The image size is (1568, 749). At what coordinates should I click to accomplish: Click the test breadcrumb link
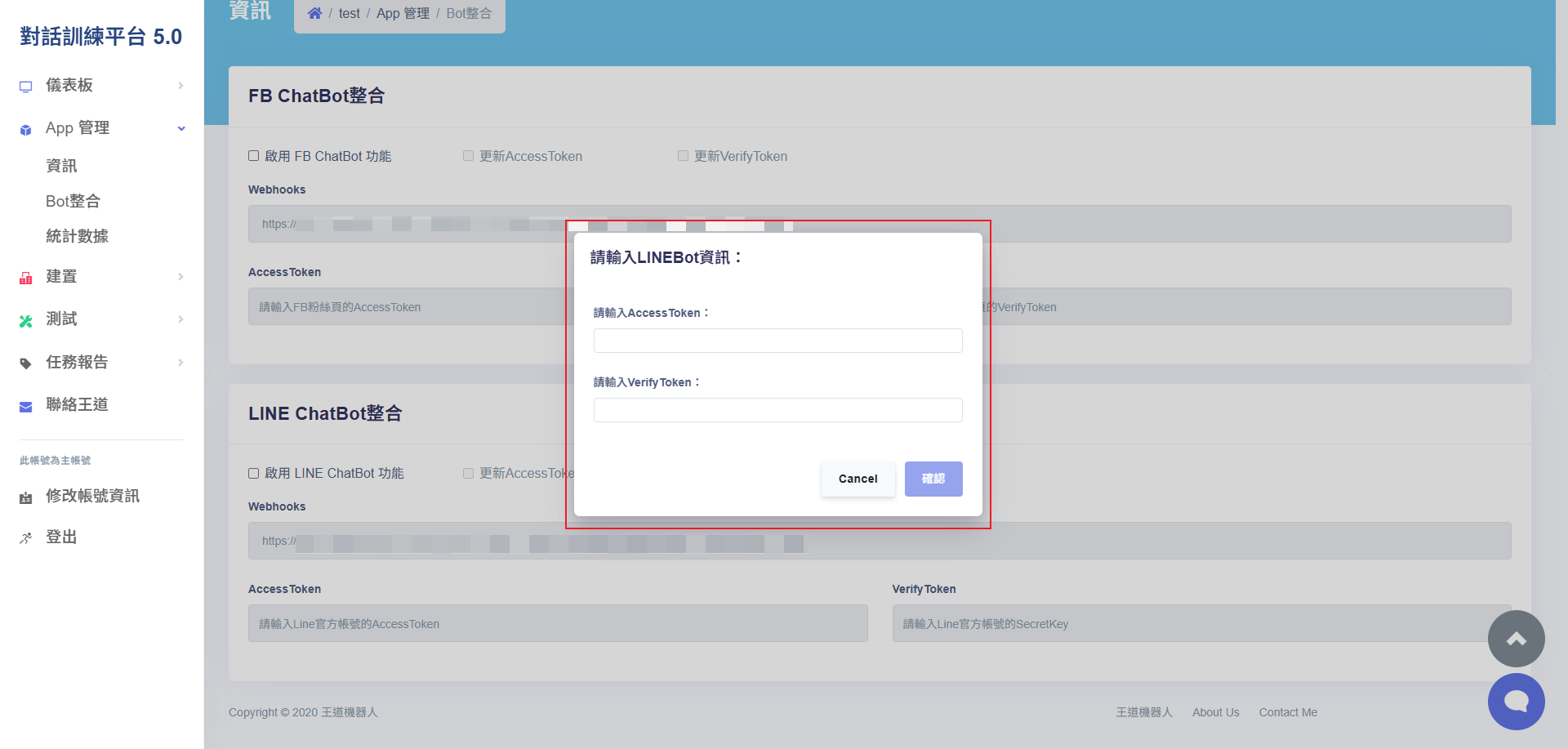pos(349,13)
